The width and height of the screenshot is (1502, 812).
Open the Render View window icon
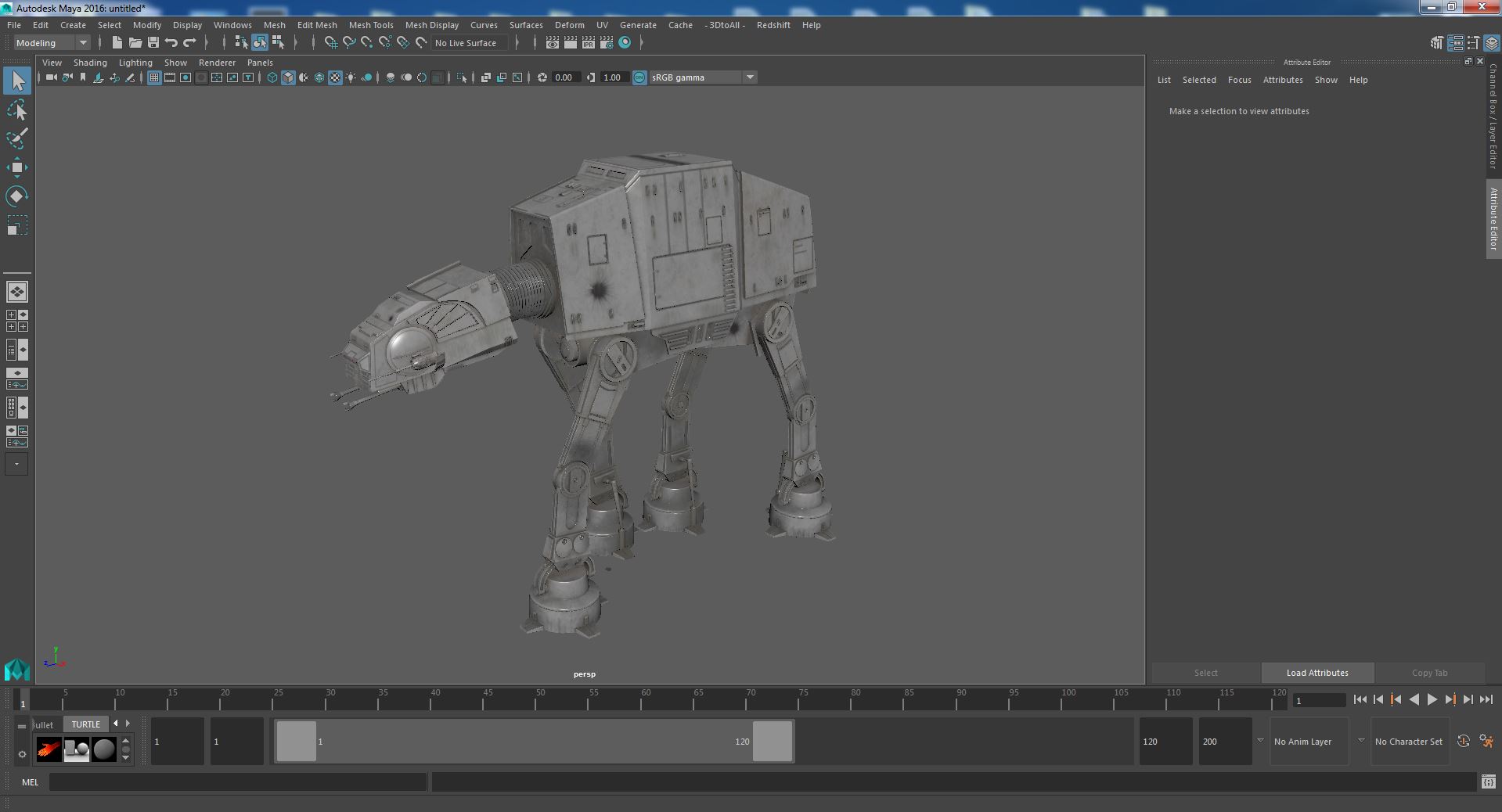pyautogui.click(x=553, y=43)
